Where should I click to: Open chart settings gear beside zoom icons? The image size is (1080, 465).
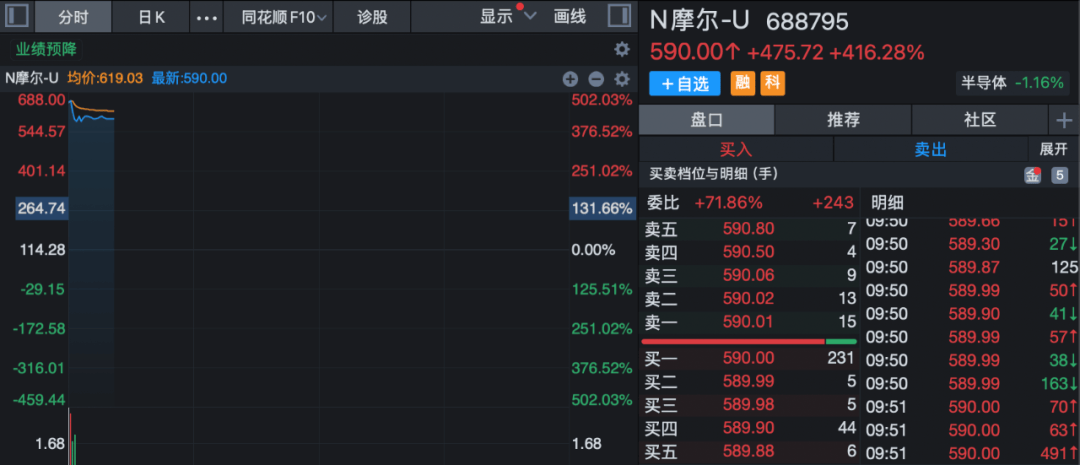coord(622,79)
